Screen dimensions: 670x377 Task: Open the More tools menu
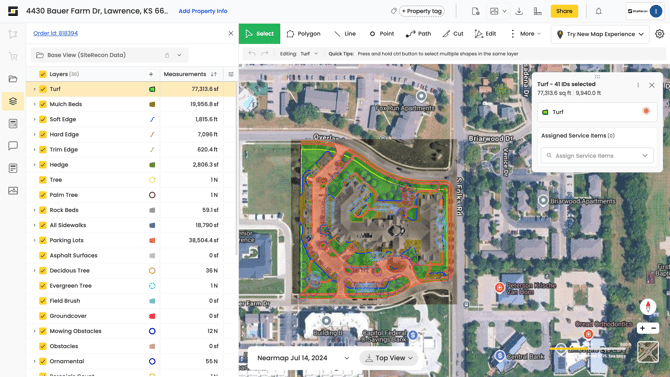pos(526,34)
